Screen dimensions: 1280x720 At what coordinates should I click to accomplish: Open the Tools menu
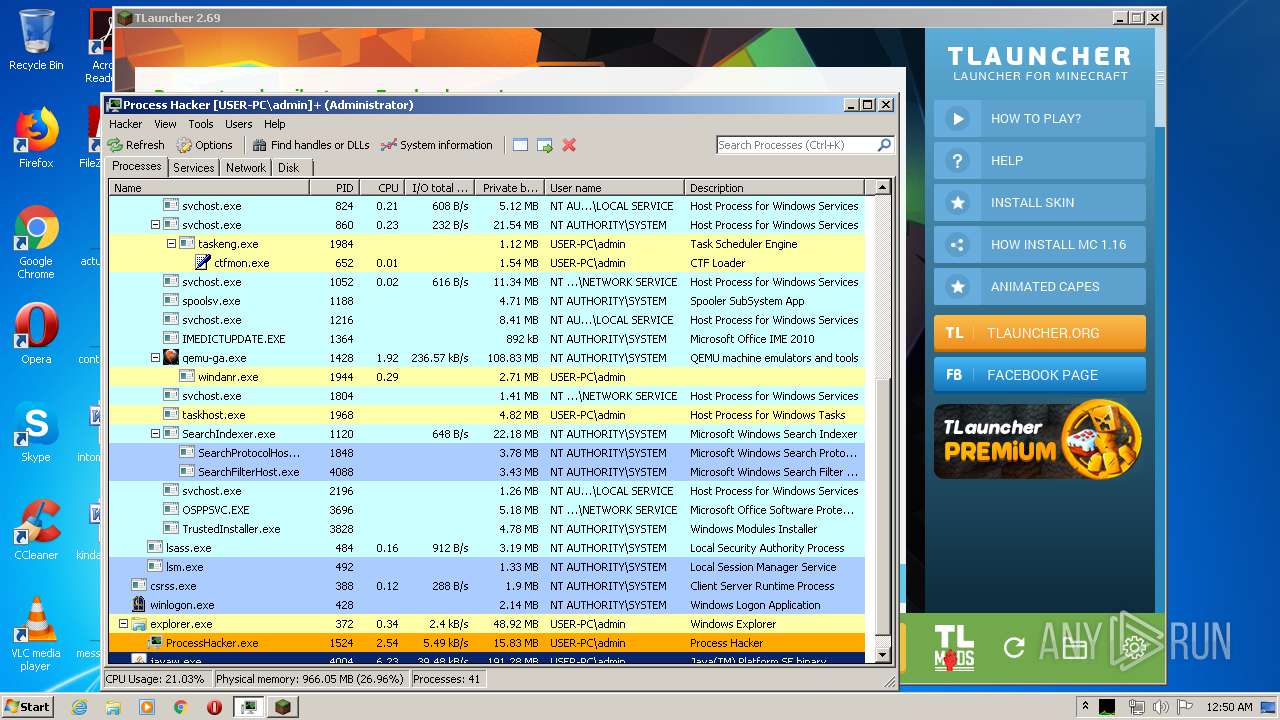[201, 124]
